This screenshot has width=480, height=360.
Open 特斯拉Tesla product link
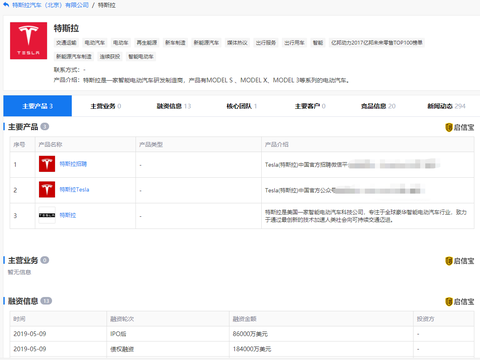(74, 190)
